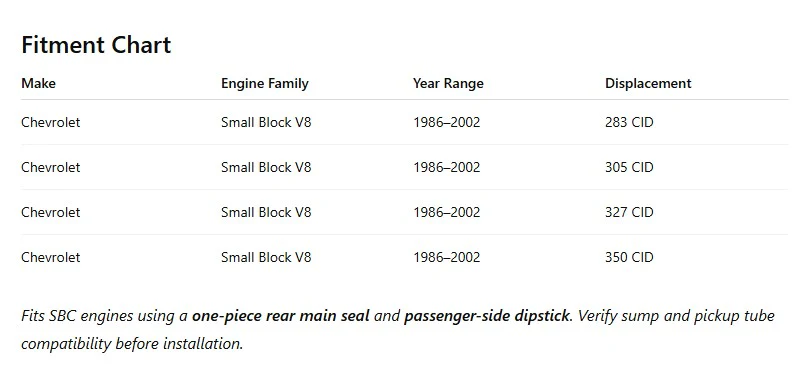Click Chevrolet in the 327 CID row
This screenshot has width=792, height=374.
51,212
